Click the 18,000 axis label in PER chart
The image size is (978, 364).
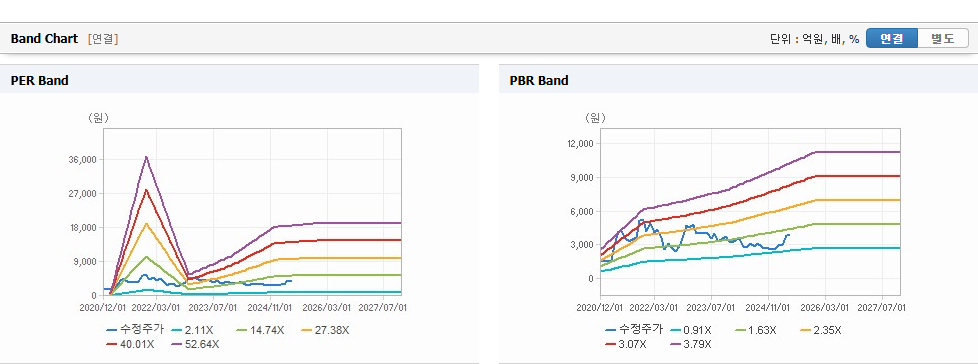tap(85, 228)
